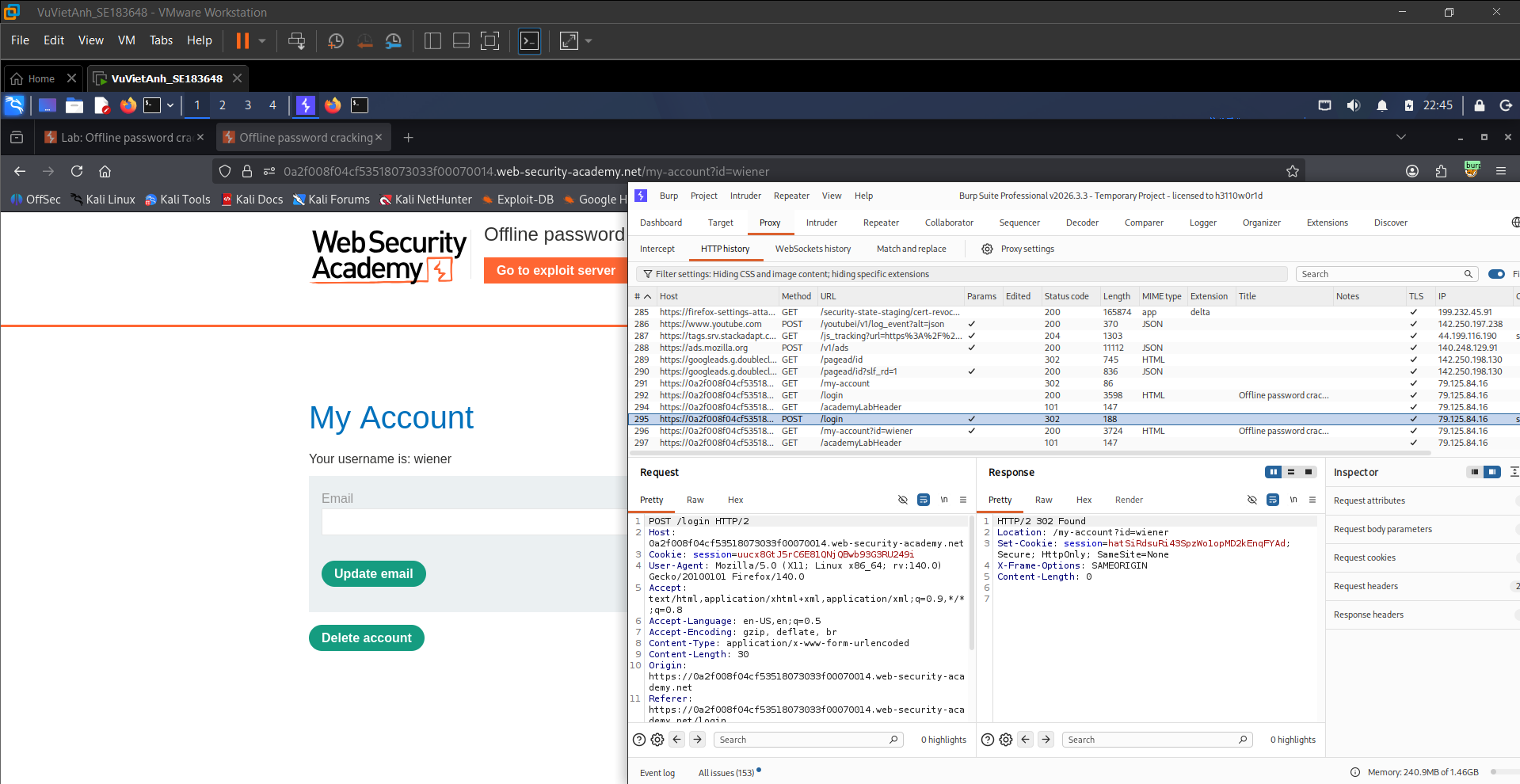Toggle non-printable chars in the Request pane
This screenshot has width=1520, height=784.
pyautogui.click(x=944, y=500)
